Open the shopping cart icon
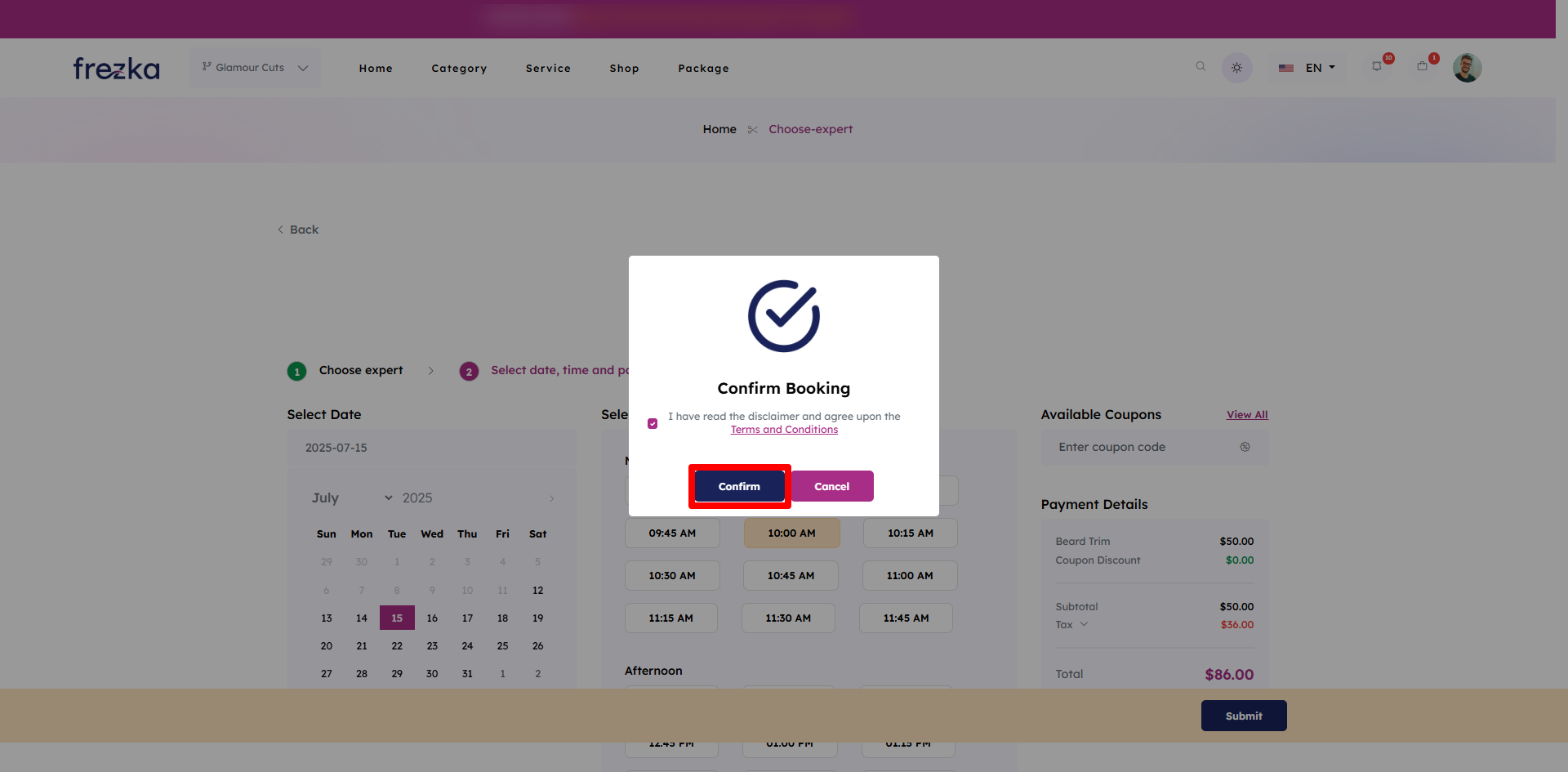1568x772 pixels. pos(1423,67)
